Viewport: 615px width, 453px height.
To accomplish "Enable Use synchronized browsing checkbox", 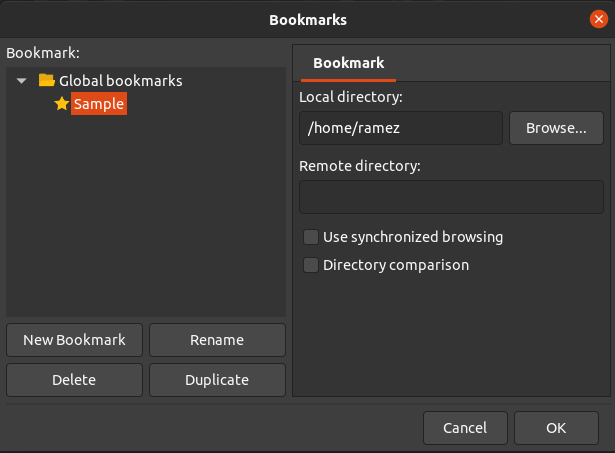I will [311, 237].
